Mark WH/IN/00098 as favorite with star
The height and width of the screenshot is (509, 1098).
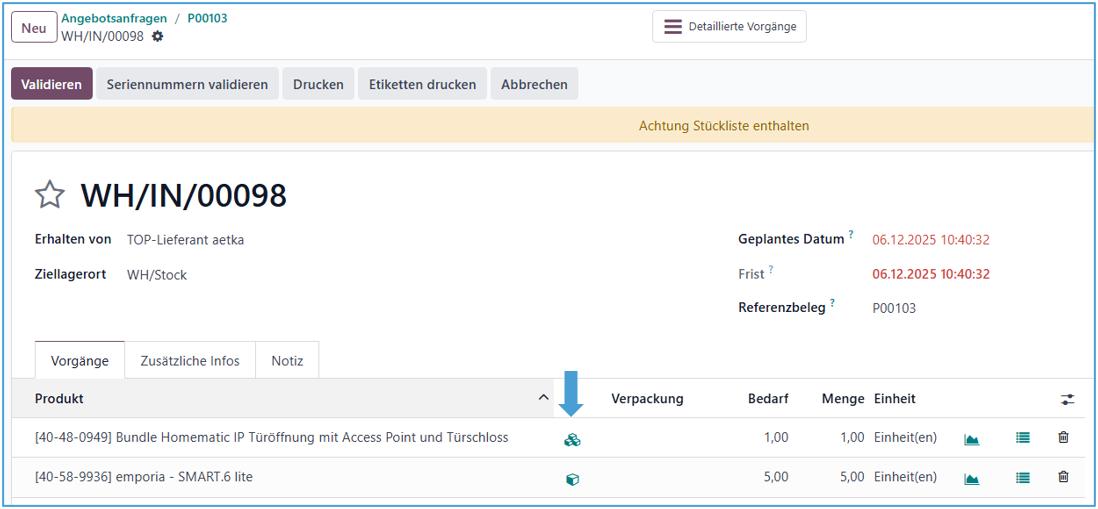click(50, 194)
